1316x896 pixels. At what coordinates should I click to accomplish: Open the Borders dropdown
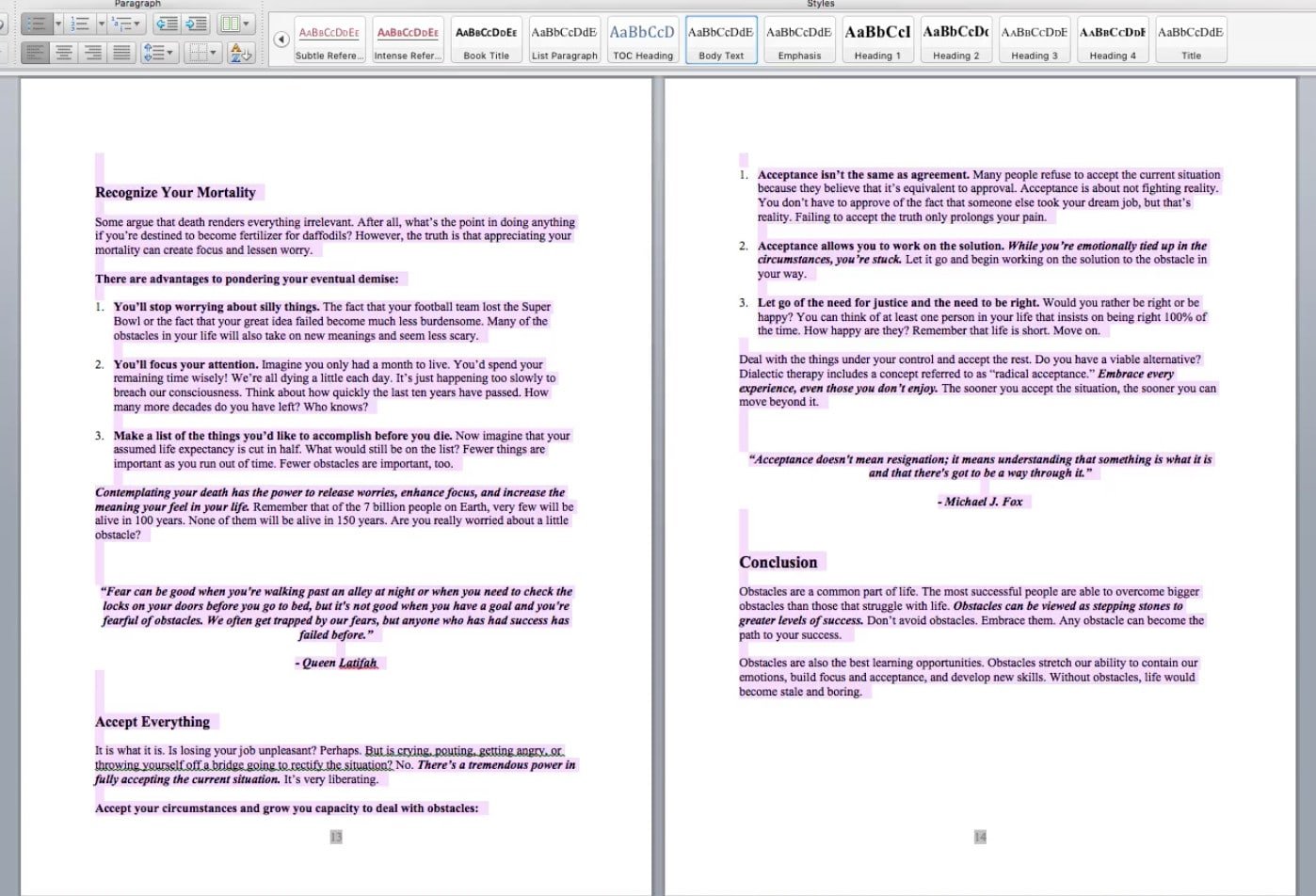(202, 53)
